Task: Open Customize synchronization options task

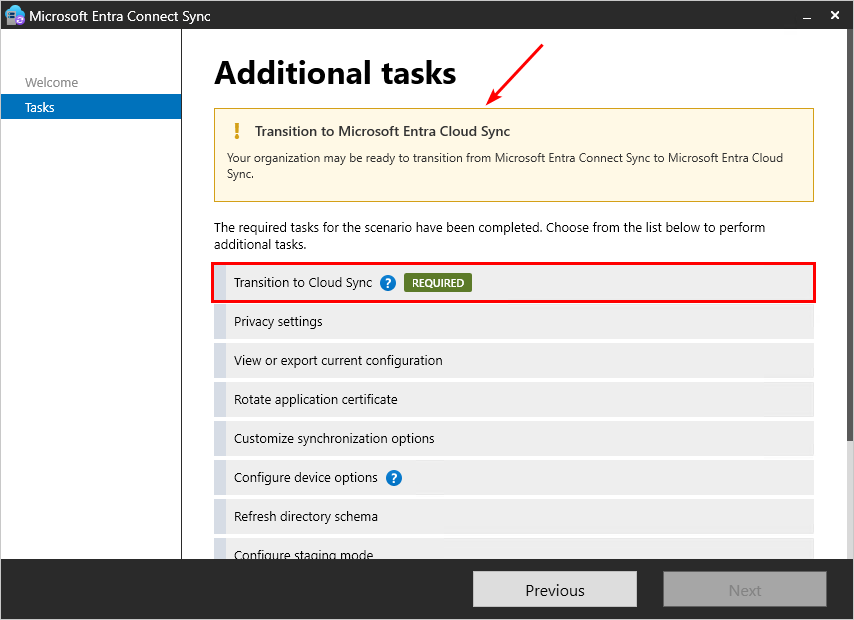Action: (514, 439)
